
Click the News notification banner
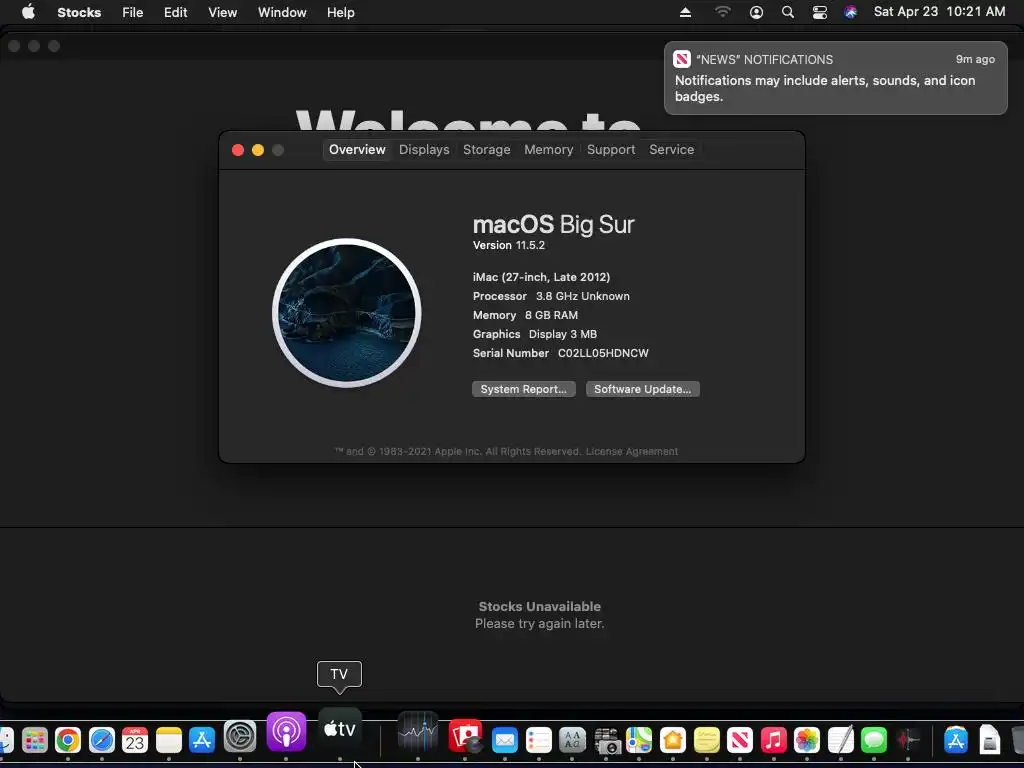click(835, 78)
